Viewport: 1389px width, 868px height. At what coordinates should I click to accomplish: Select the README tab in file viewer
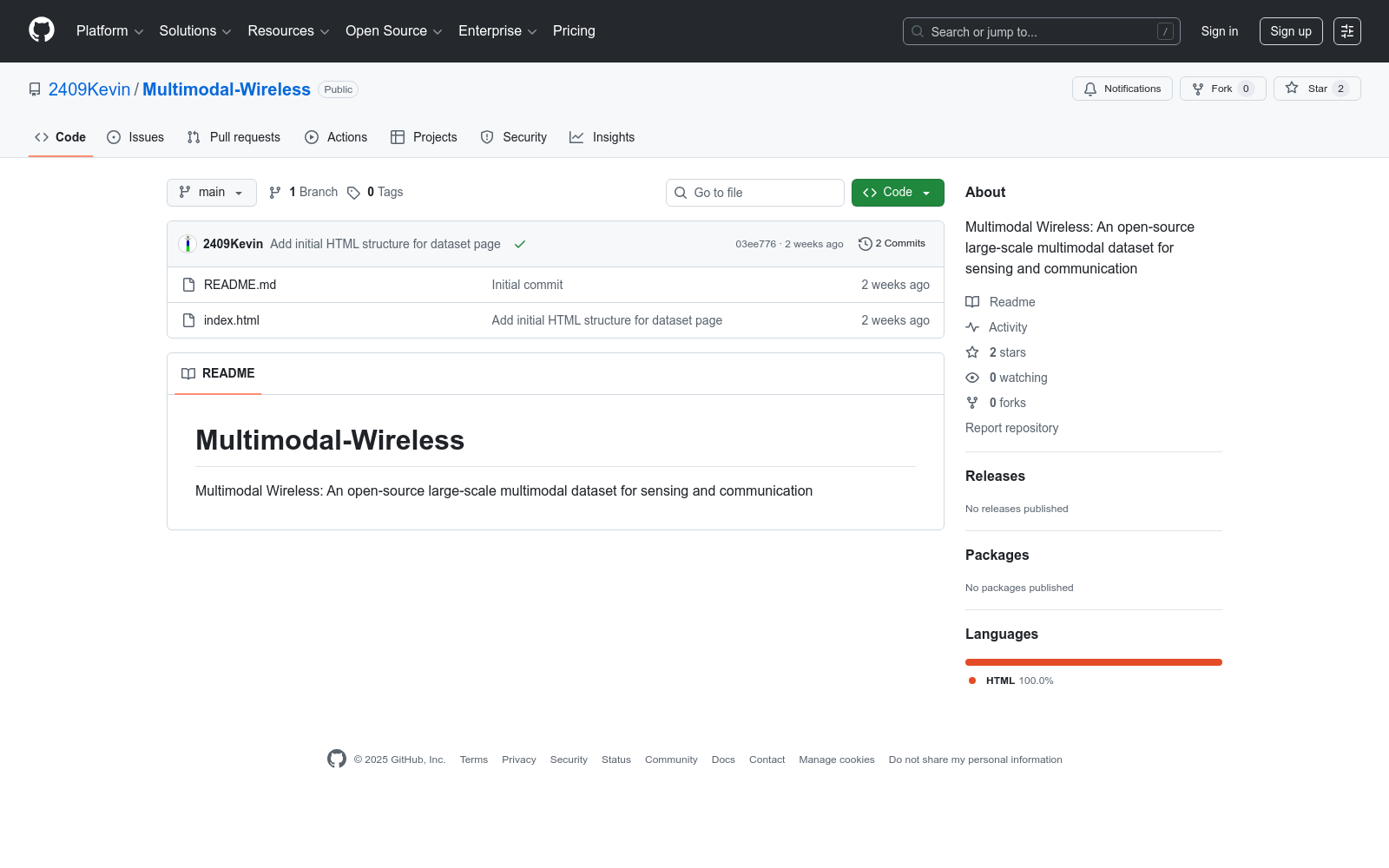click(x=218, y=373)
